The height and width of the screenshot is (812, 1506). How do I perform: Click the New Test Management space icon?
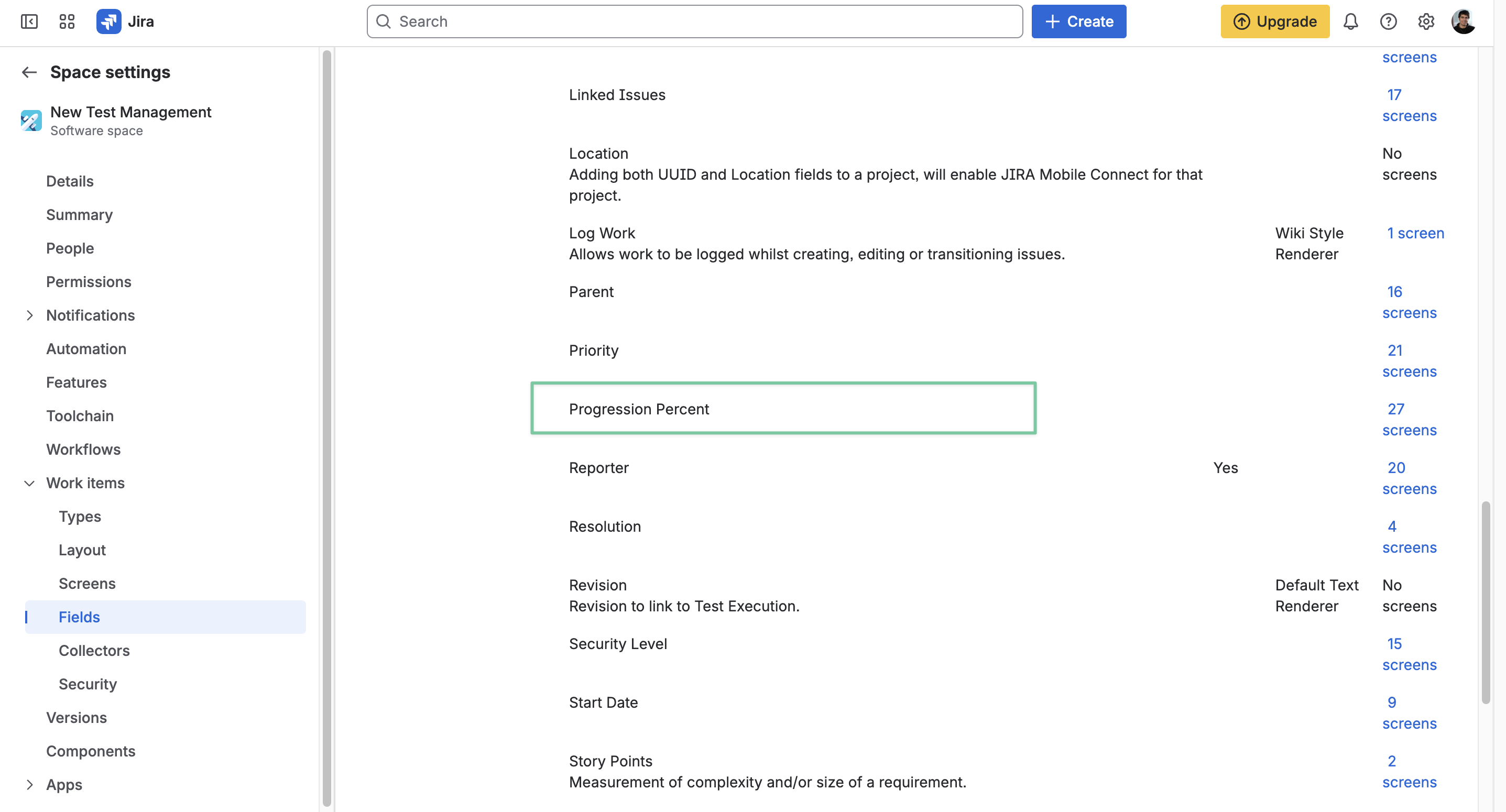31,120
